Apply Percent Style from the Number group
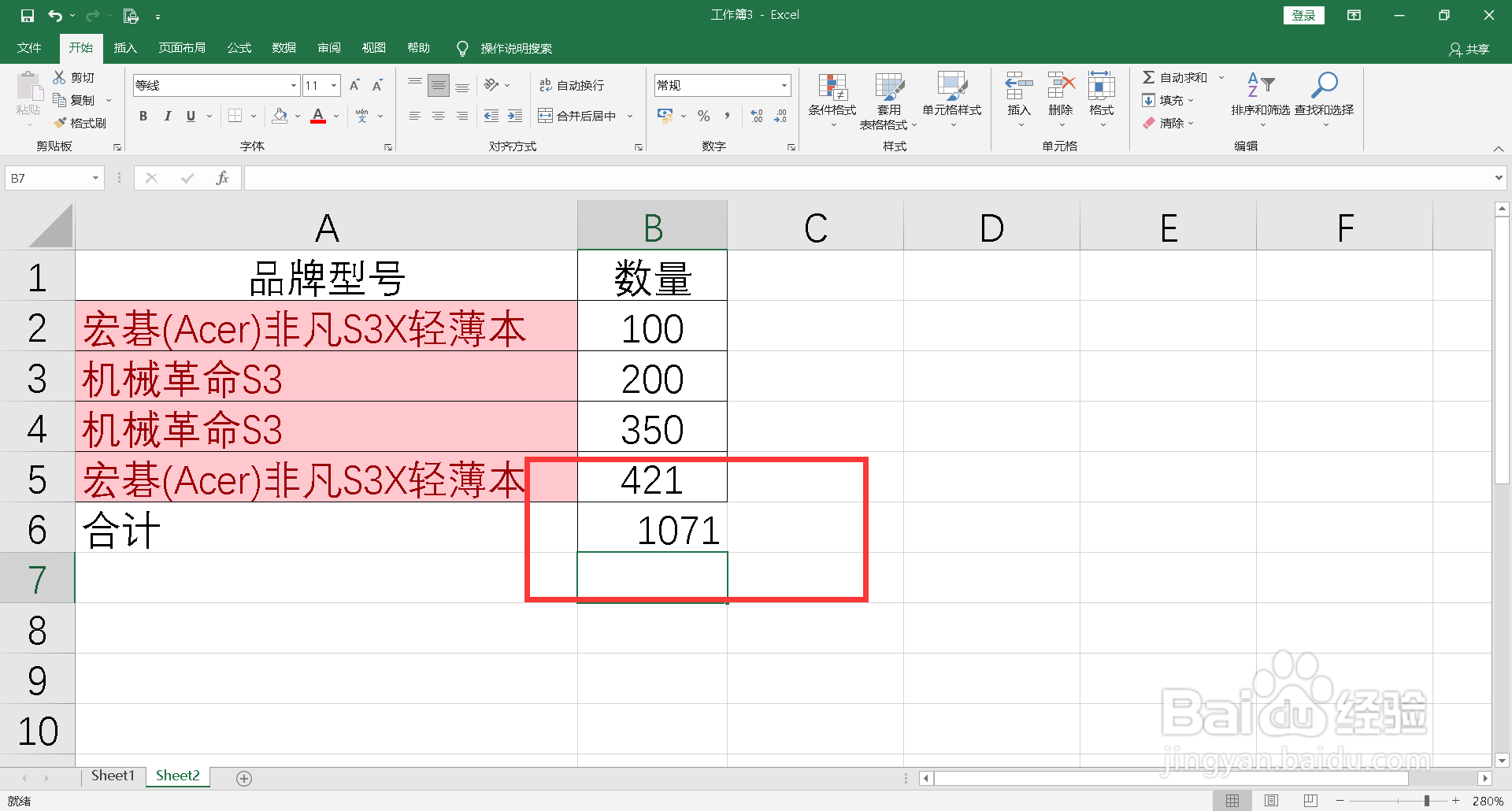1512x811 pixels. 703,116
